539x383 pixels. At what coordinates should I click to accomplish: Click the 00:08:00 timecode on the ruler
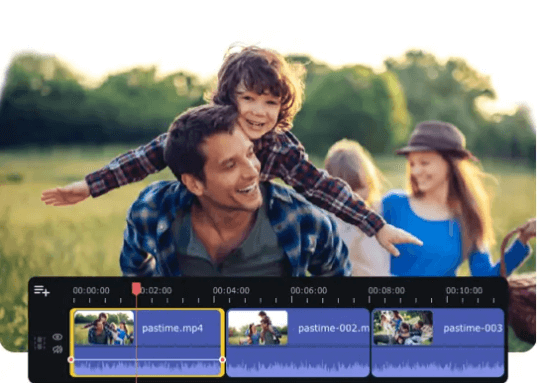[x=386, y=291]
